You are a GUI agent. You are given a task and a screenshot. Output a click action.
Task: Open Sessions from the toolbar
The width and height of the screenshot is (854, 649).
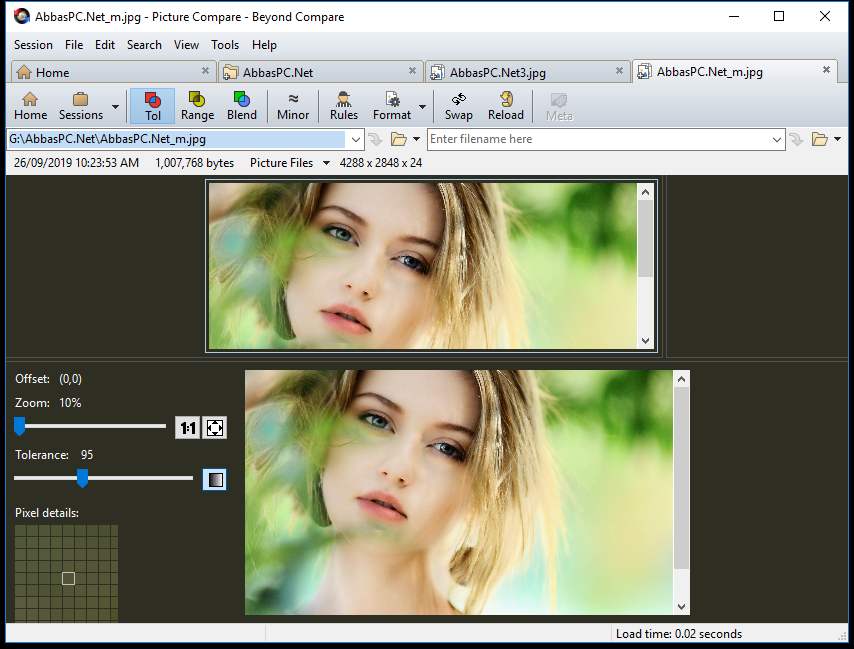coord(81,106)
